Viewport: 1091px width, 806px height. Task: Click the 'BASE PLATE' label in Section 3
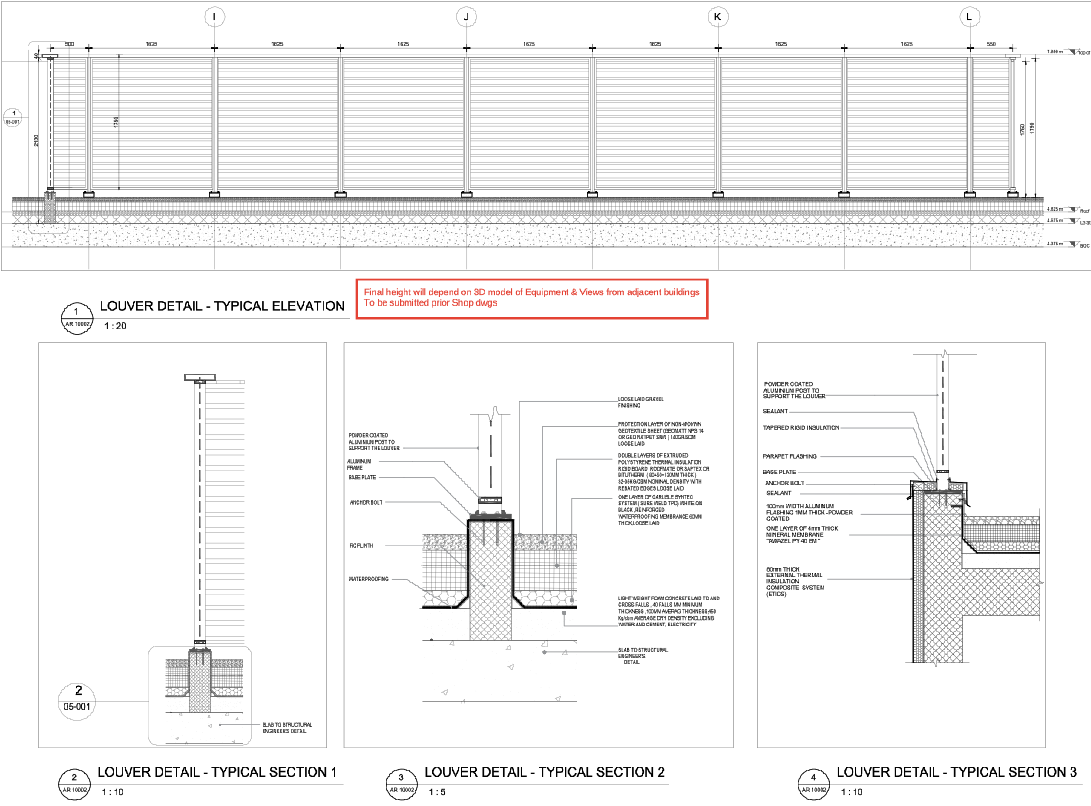point(779,472)
